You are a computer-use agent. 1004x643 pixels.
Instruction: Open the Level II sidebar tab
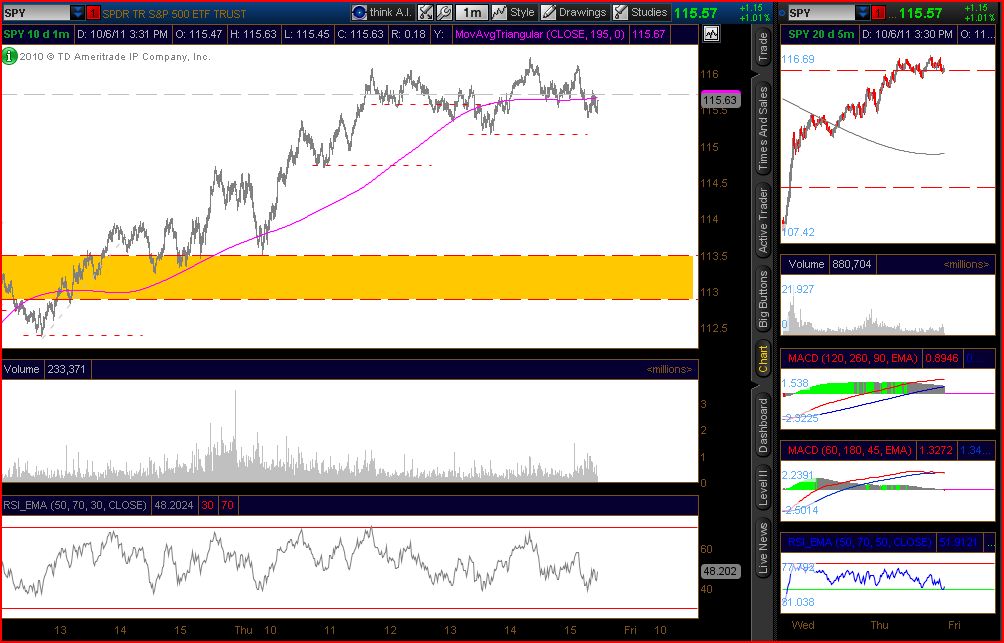click(x=763, y=489)
